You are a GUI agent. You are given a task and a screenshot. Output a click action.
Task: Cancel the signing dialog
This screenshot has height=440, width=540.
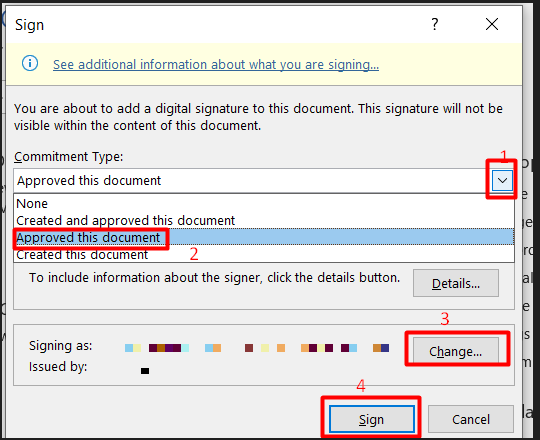(x=471, y=419)
